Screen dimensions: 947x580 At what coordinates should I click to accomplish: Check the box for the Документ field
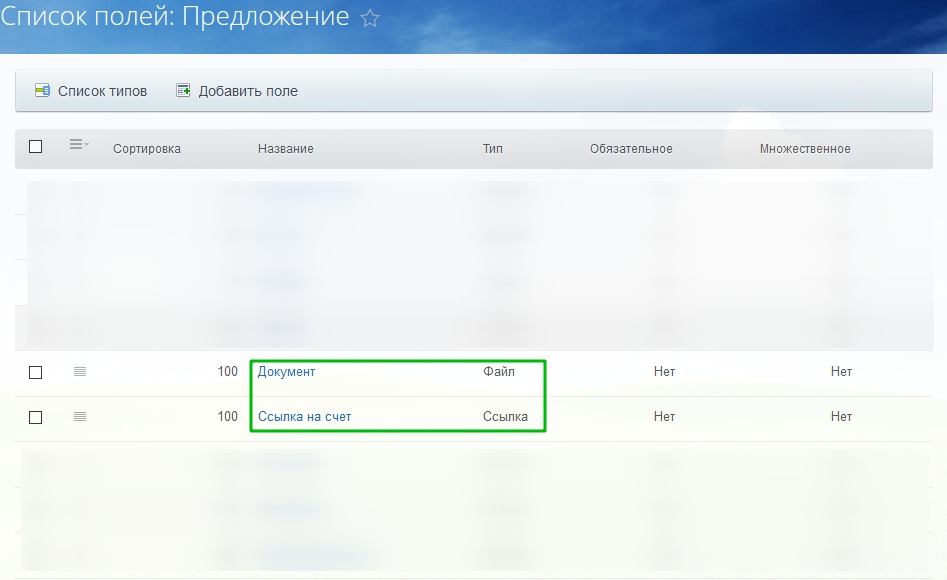pyautogui.click(x=36, y=372)
